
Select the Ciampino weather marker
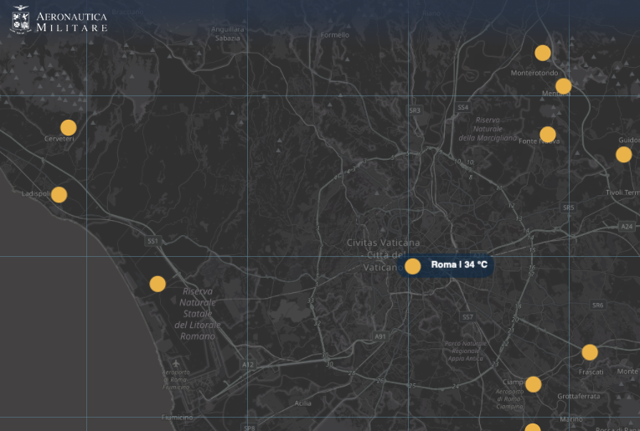[533, 384]
